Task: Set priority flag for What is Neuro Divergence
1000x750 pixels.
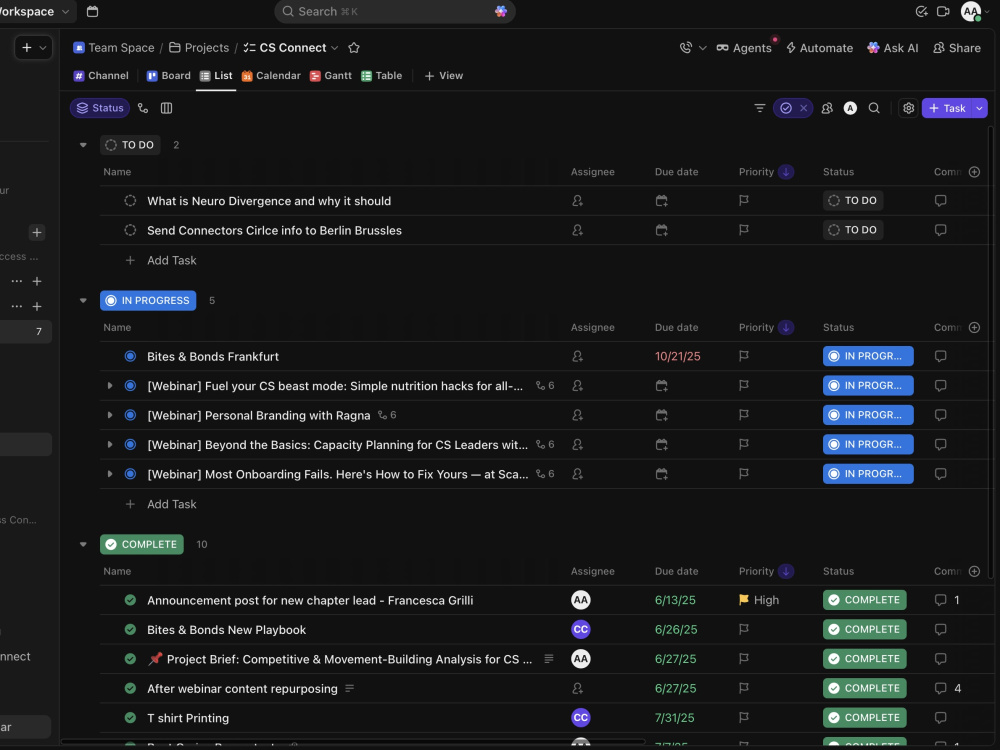Action: pos(744,201)
